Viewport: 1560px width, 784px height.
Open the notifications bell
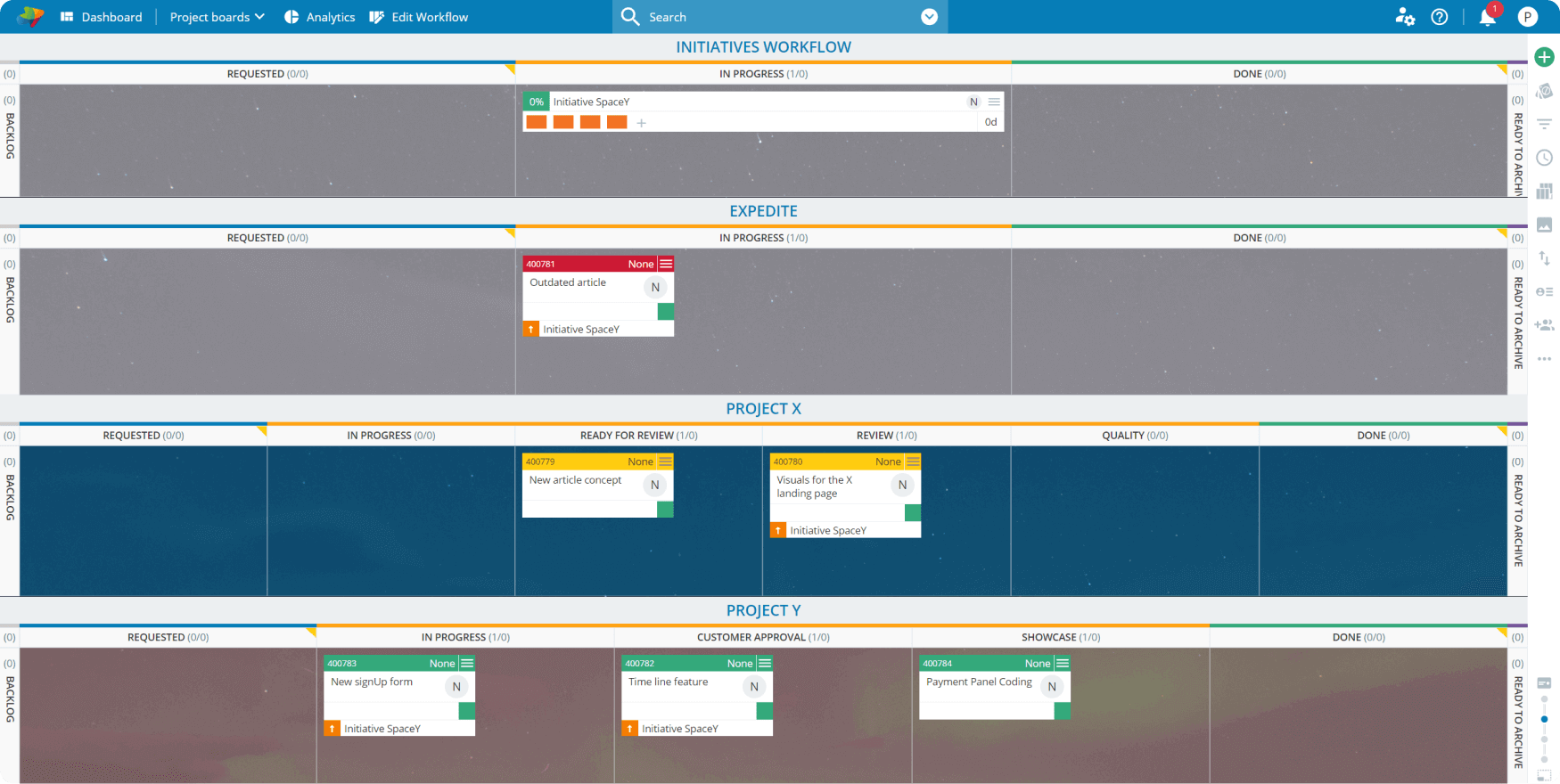(1488, 17)
